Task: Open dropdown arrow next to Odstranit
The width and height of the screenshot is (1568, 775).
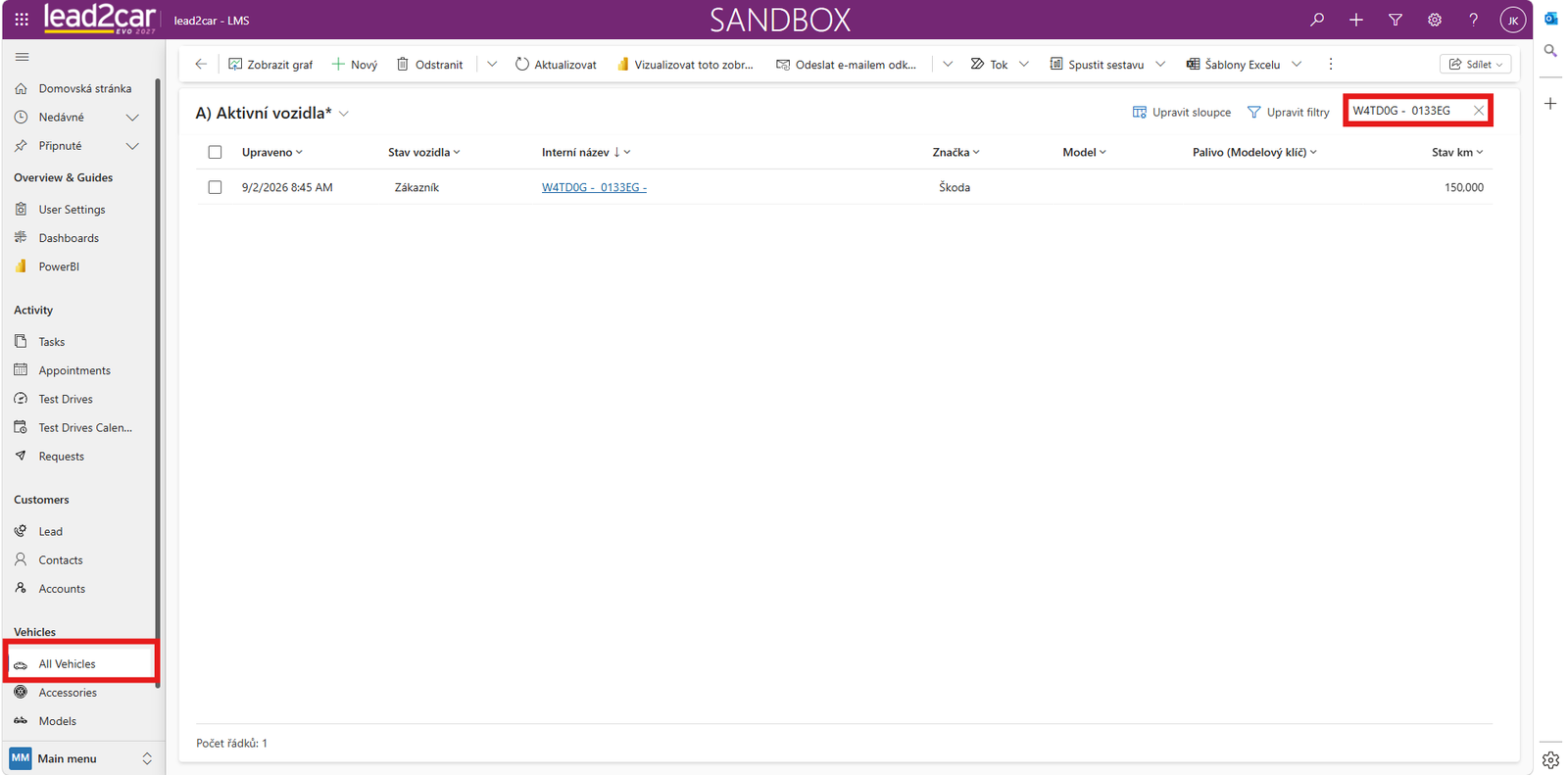Action: click(x=492, y=65)
